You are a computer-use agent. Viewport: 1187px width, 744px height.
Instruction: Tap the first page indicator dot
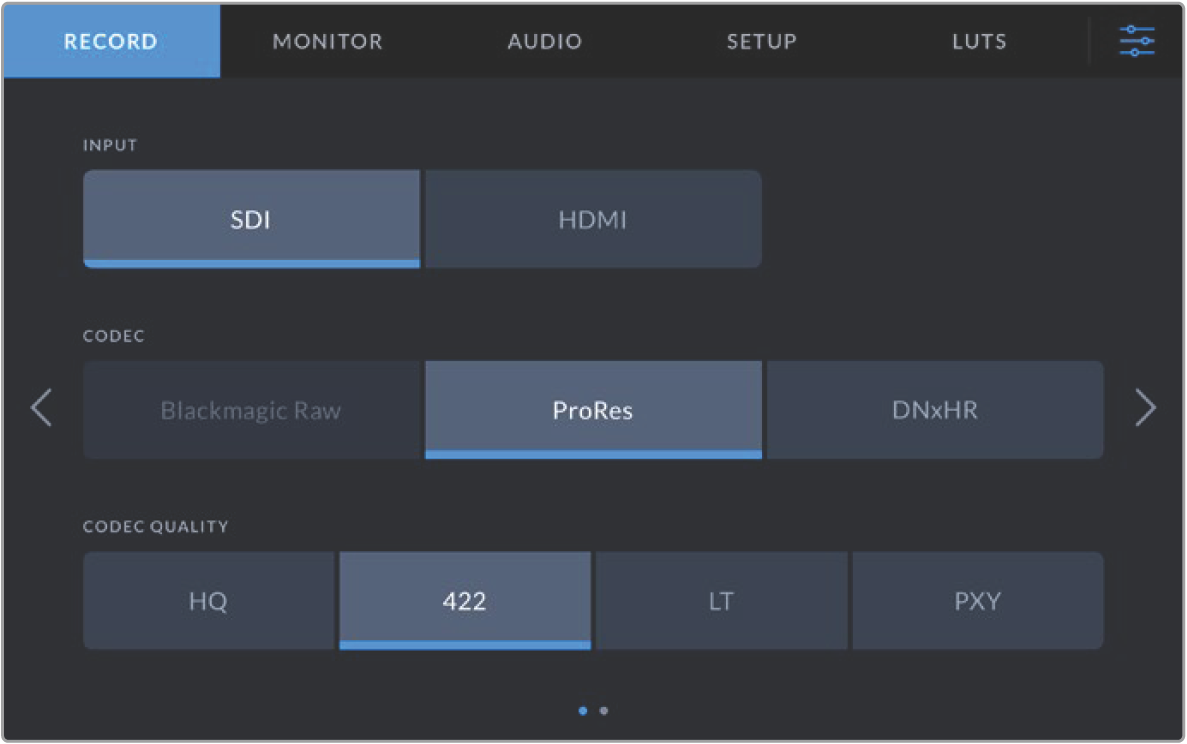[x=583, y=711]
